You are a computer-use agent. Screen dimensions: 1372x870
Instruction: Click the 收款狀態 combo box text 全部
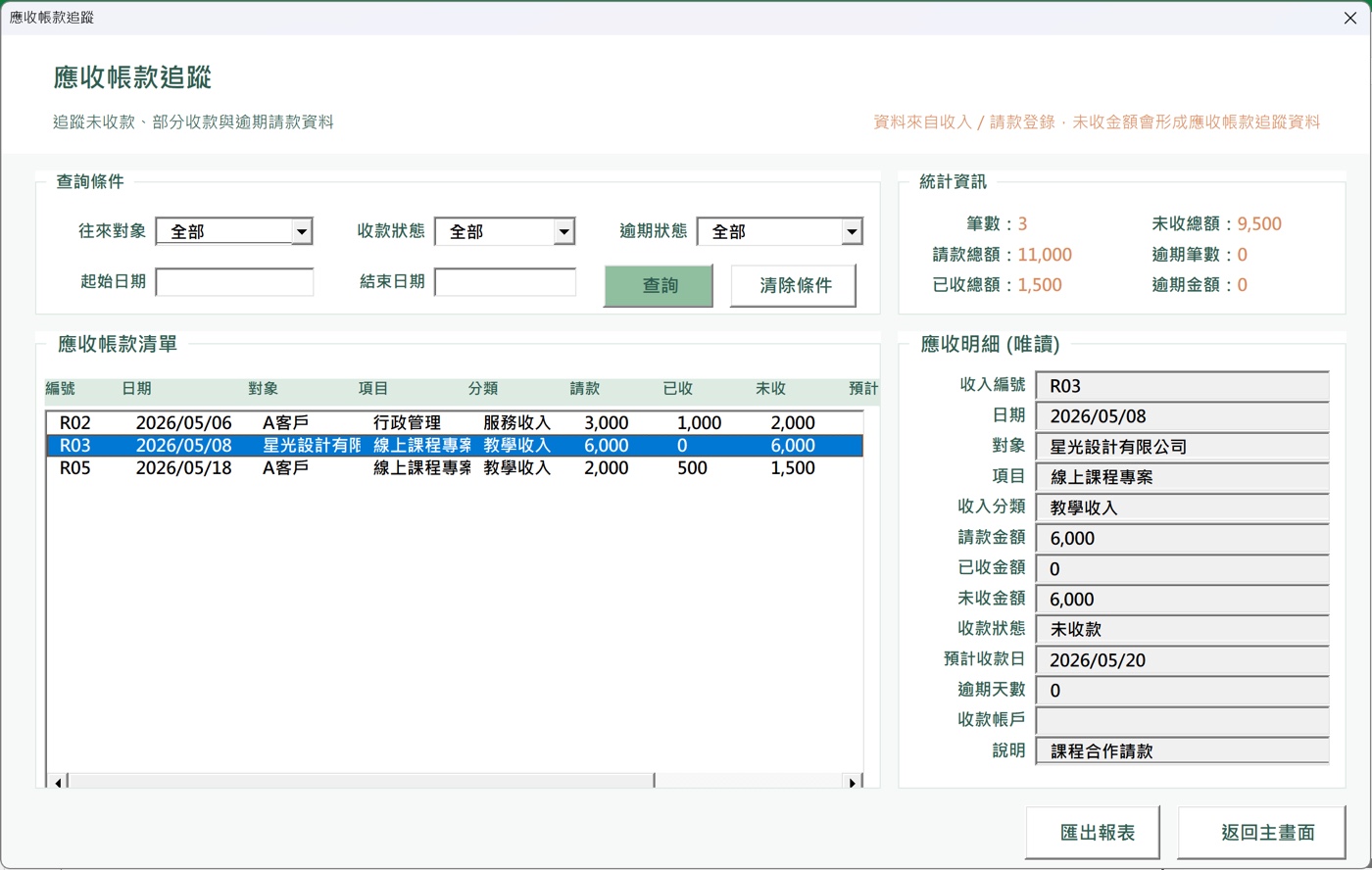pos(466,232)
